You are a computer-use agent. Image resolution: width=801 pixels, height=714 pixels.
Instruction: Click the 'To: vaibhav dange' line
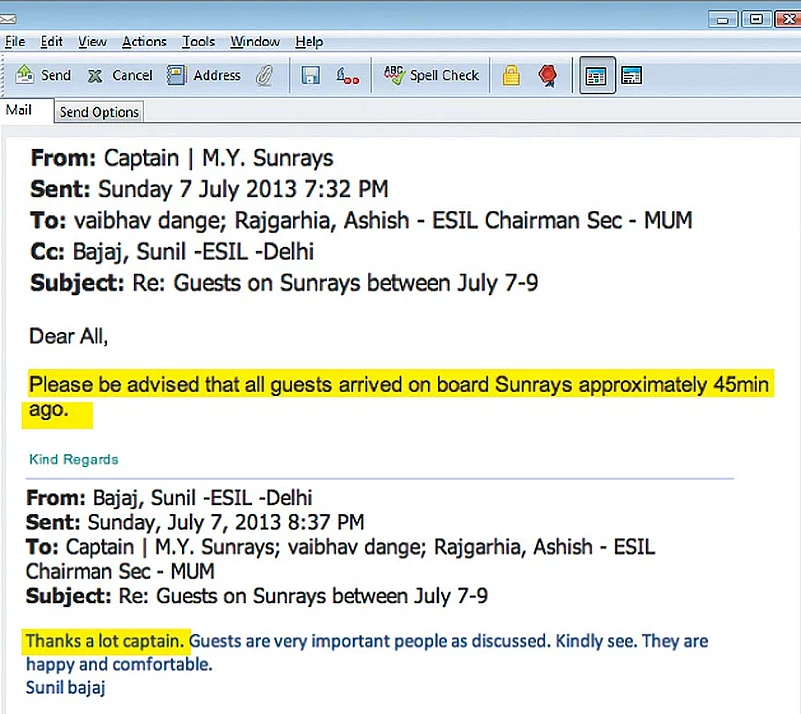click(361, 221)
